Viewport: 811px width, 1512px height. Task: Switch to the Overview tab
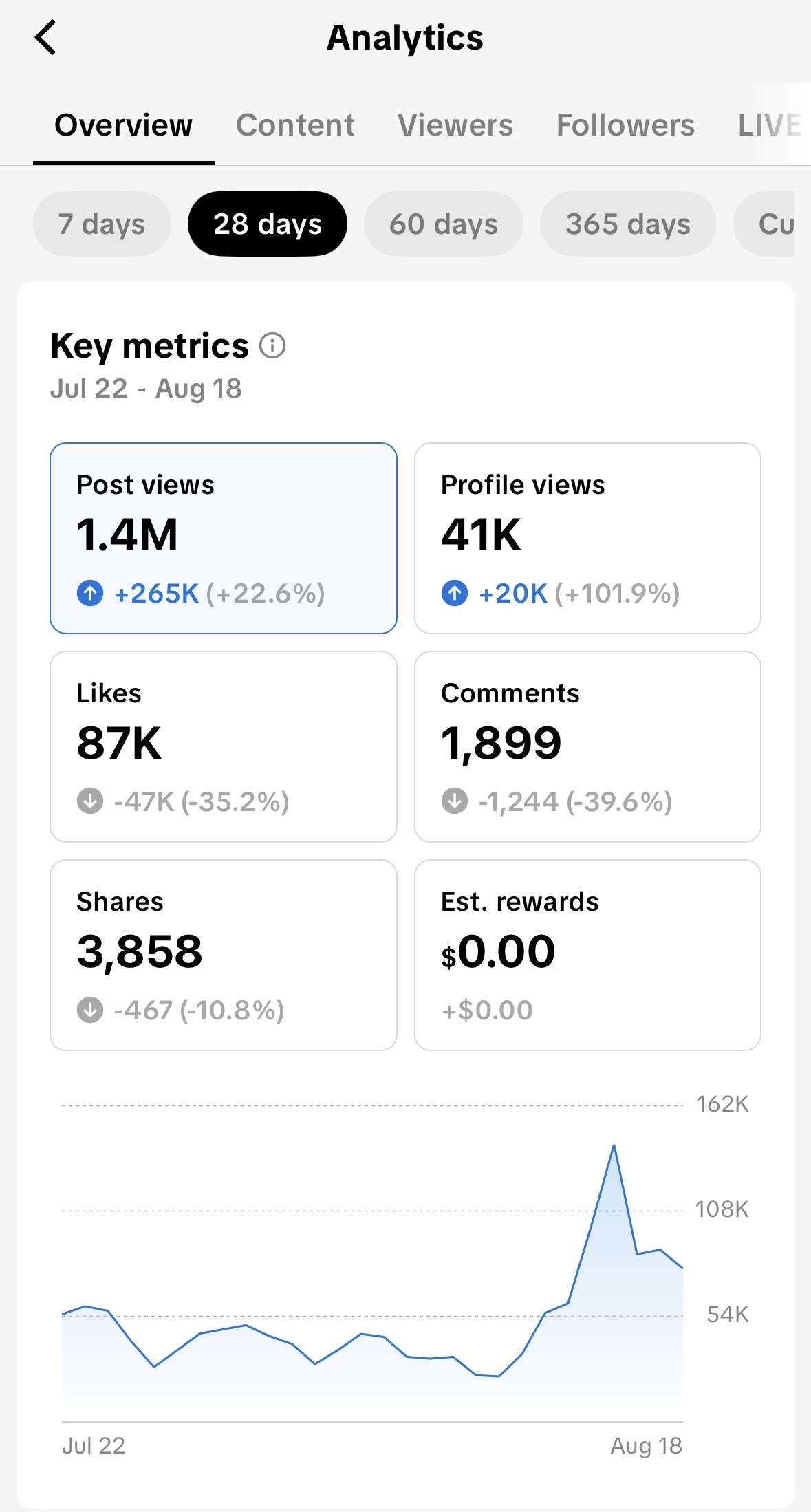coord(124,125)
